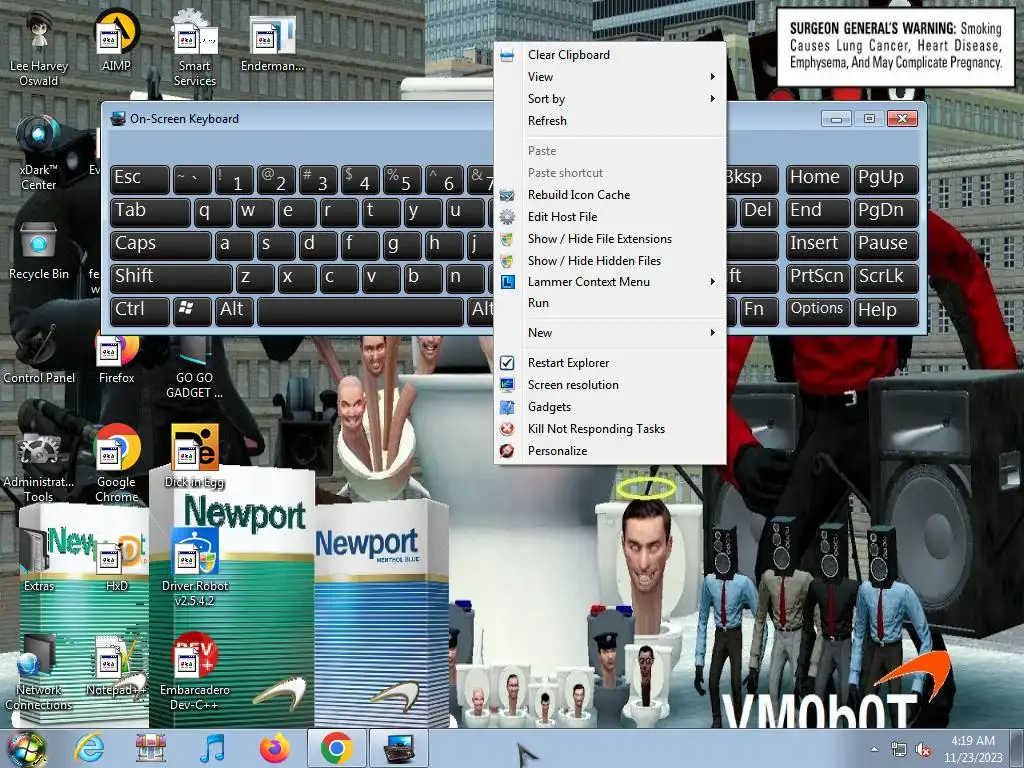Open Gadgets from the context menu
This screenshot has height=768, width=1024.
point(611,407)
